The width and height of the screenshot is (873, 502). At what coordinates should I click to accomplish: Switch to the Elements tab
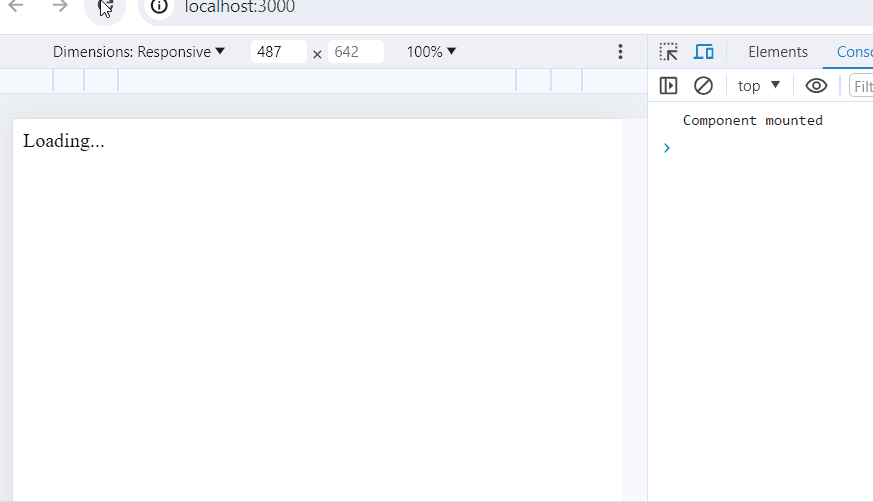click(778, 52)
